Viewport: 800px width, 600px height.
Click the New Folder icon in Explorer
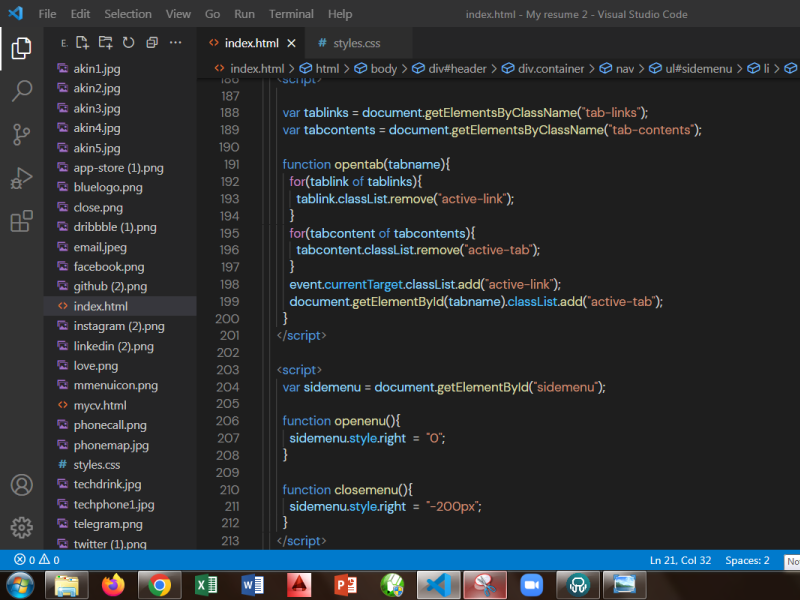(105, 43)
